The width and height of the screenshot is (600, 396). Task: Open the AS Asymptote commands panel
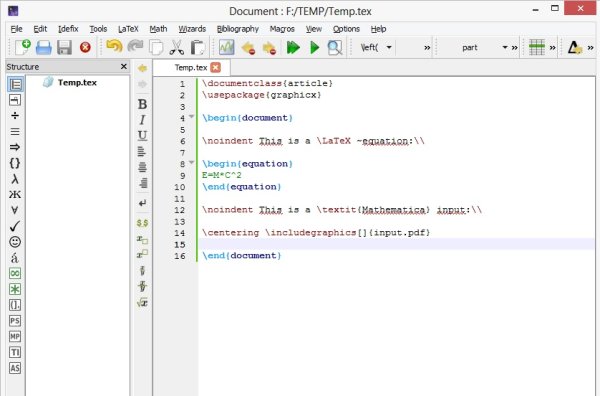pyautogui.click(x=15, y=368)
